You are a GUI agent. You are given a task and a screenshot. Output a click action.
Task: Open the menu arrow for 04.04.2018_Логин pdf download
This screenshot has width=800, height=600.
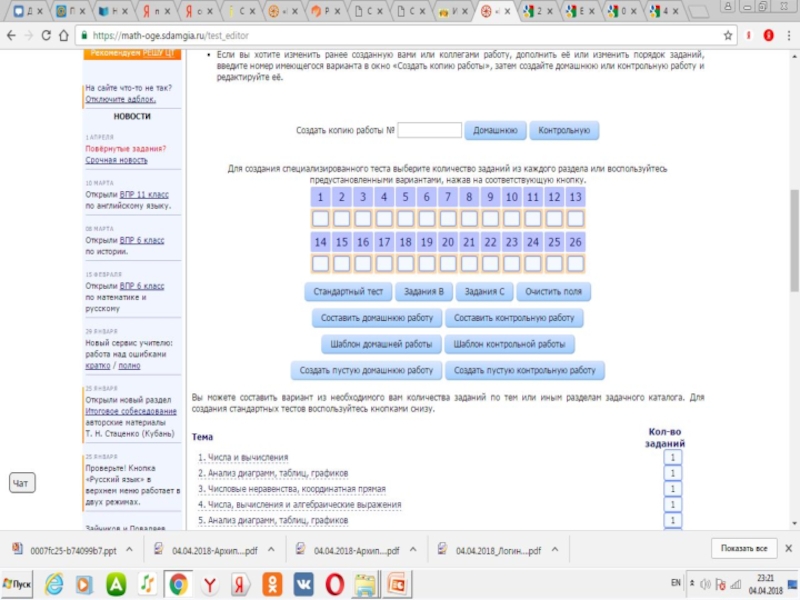pos(555,549)
